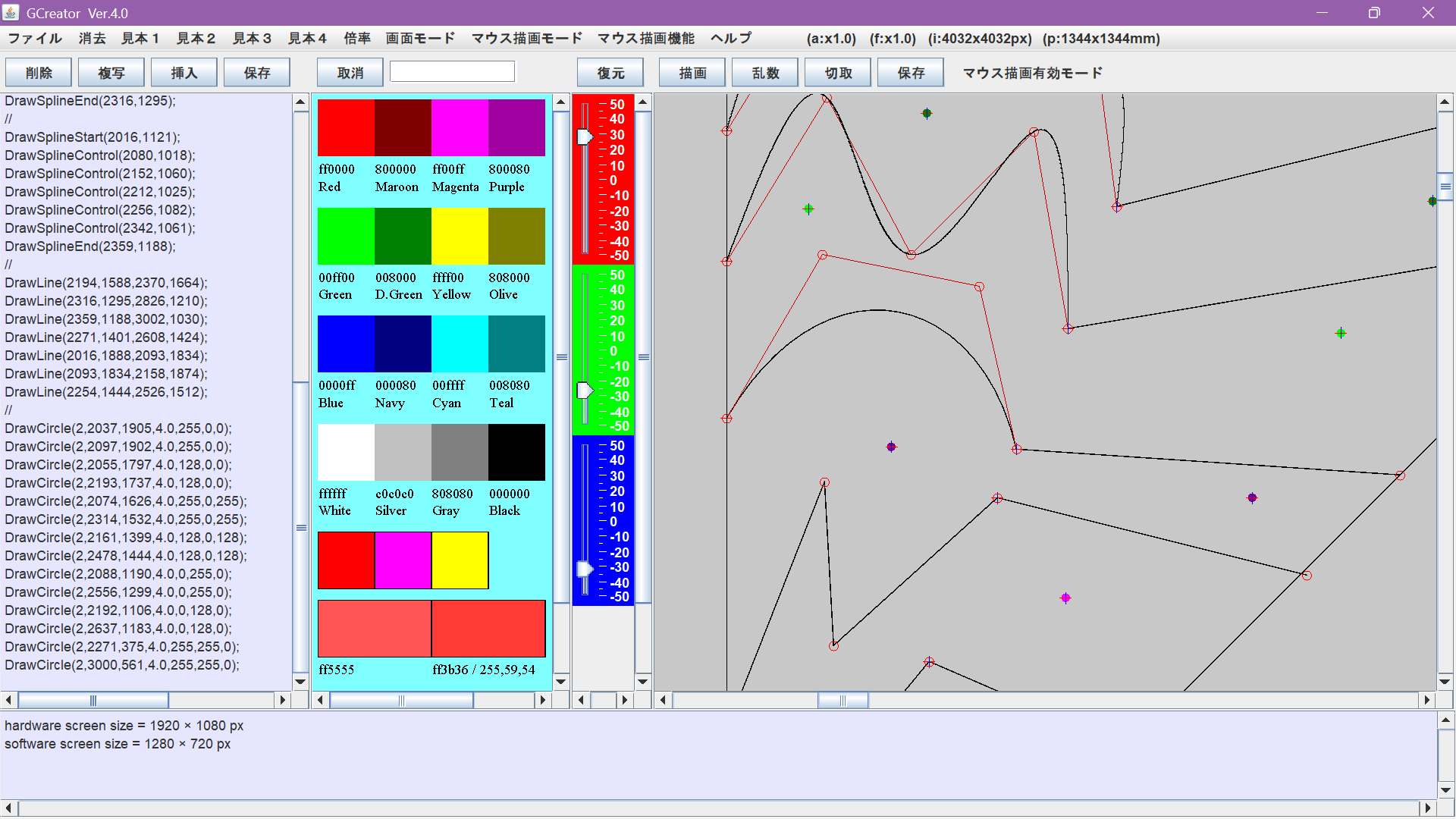Pick the Blue 0000ff color swatch
This screenshot has height=819, width=1456.
(x=346, y=344)
